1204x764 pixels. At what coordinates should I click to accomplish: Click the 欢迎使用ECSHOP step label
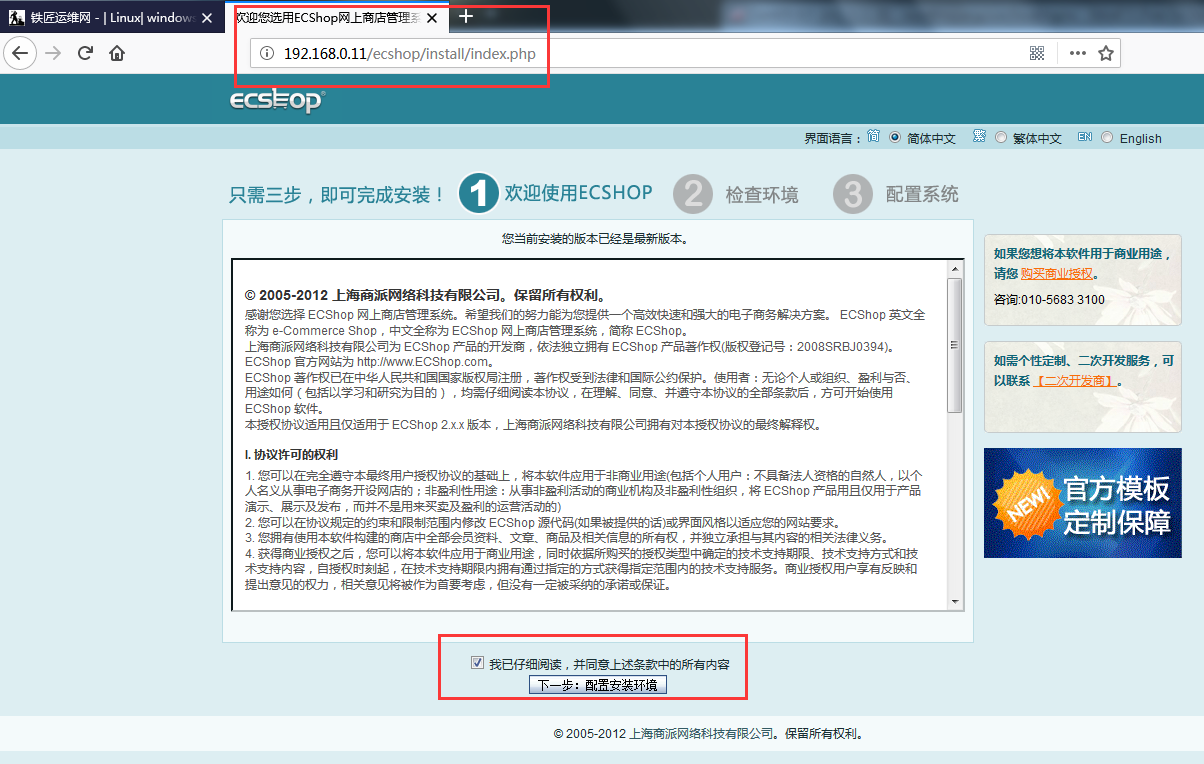[578, 193]
